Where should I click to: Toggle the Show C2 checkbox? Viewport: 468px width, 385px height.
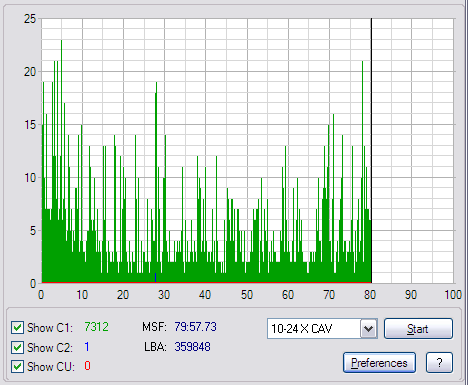tap(17, 347)
